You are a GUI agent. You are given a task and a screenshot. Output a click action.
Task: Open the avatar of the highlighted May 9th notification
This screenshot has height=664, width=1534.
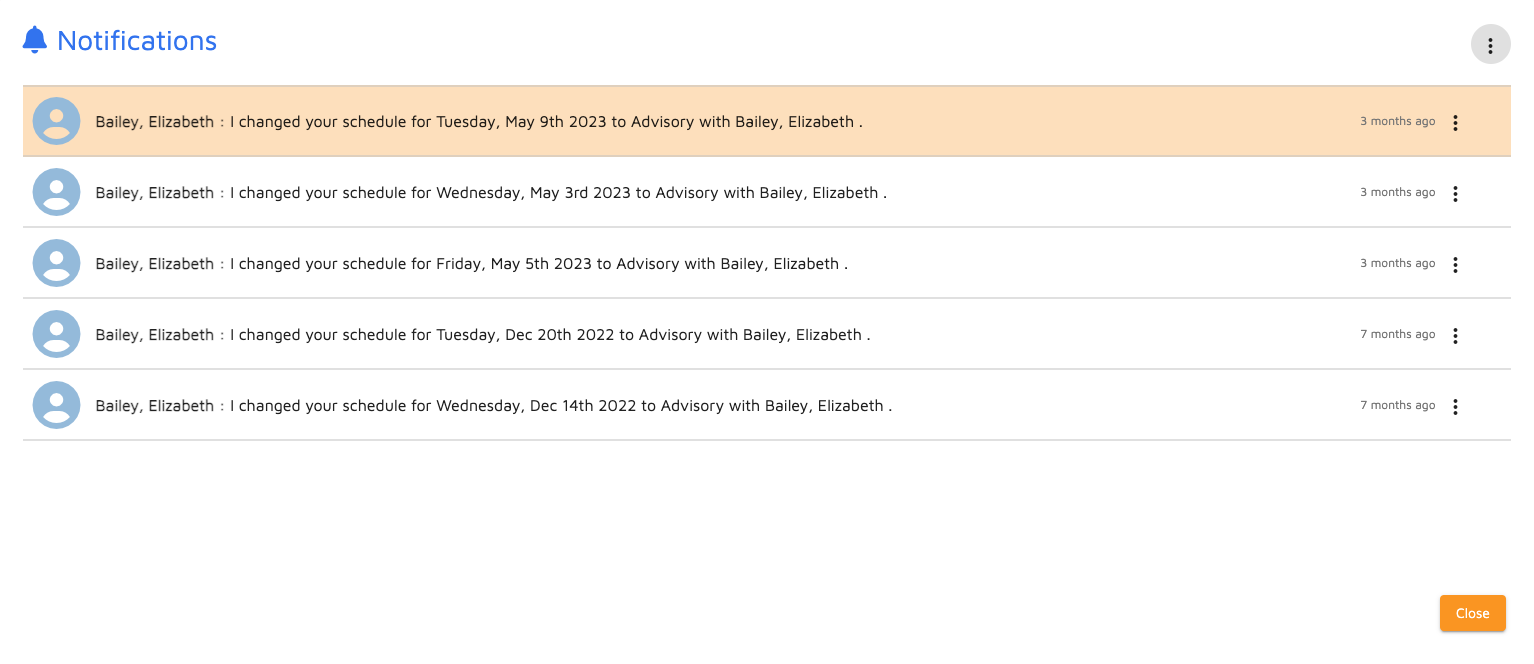tap(56, 120)
